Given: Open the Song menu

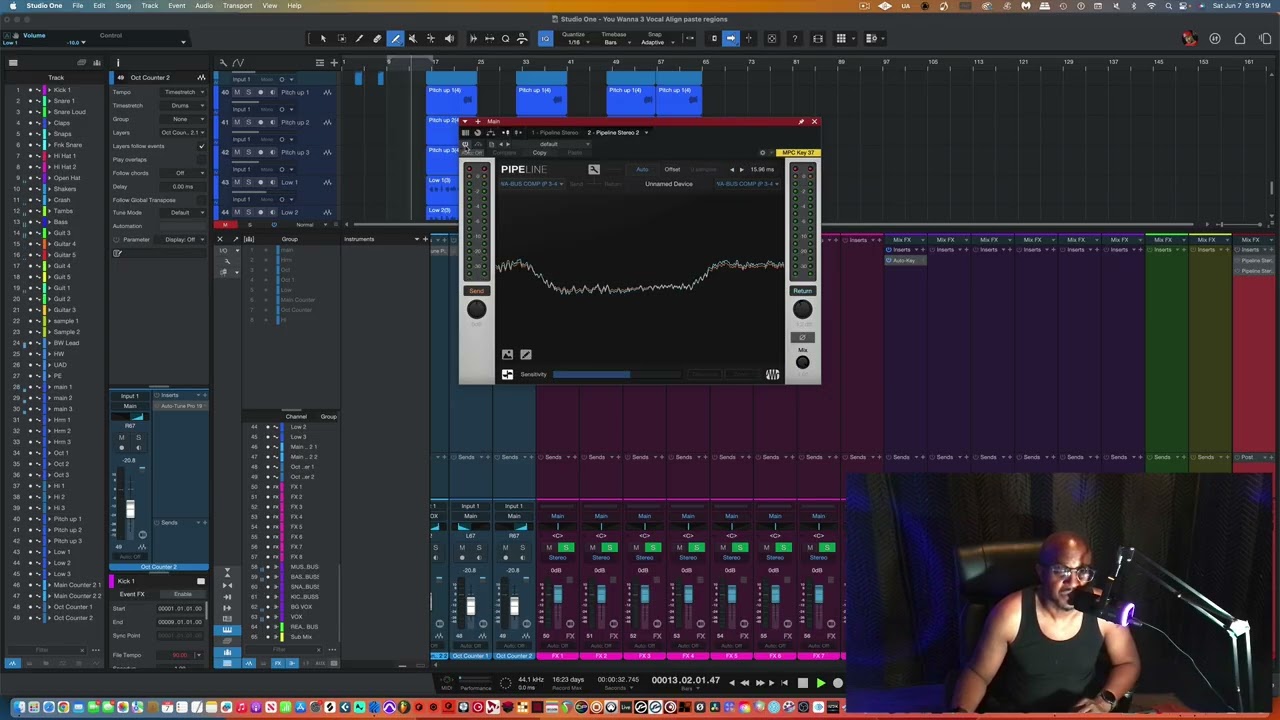Looking at the screenshot, I should click(123, 6).
